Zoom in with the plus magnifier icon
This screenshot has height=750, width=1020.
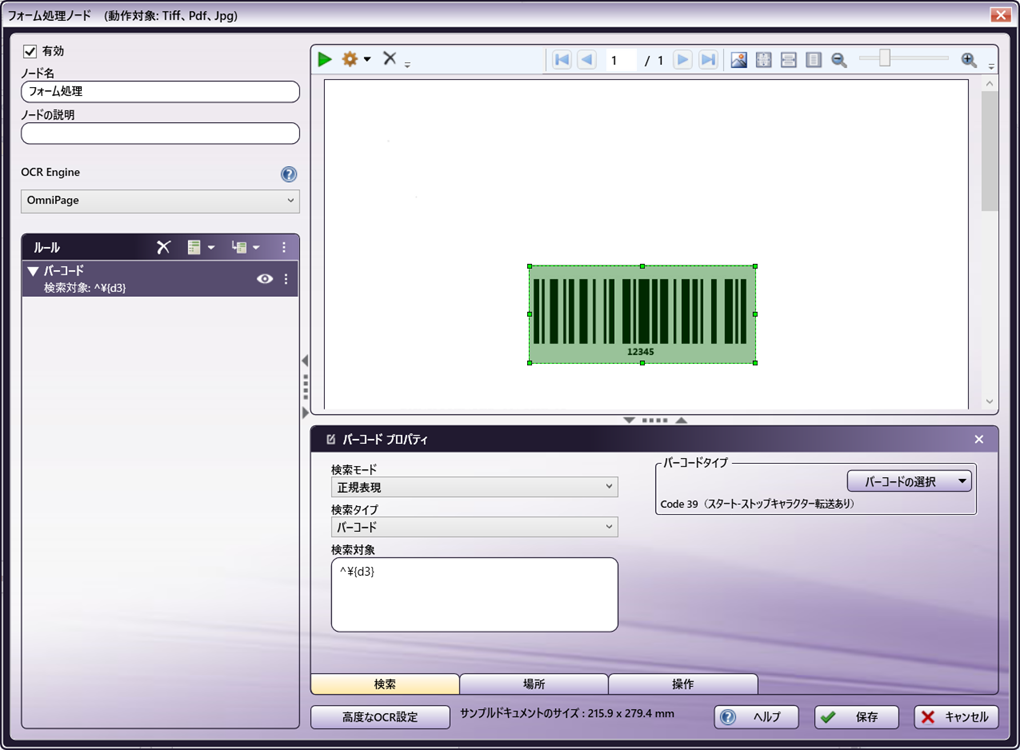pyautogui.click(x=969, y=60)
